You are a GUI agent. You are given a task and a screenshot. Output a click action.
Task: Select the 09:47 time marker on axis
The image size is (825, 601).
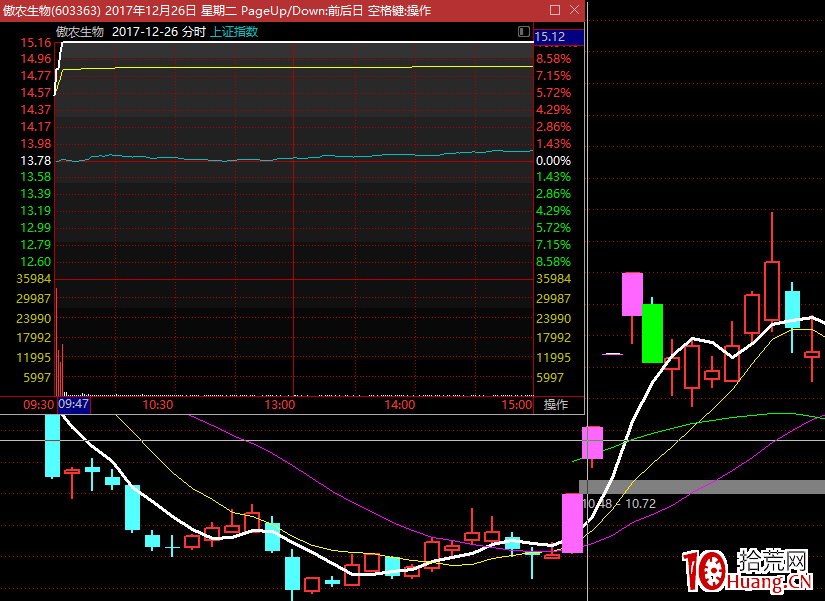[x=73, y=404]
